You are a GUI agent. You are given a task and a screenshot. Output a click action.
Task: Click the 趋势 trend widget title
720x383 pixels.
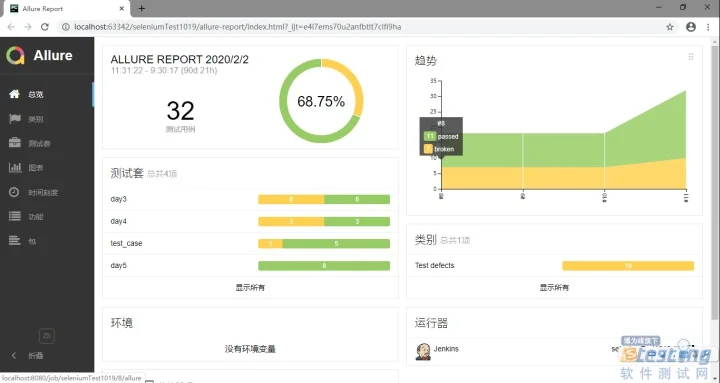(426, 61)
